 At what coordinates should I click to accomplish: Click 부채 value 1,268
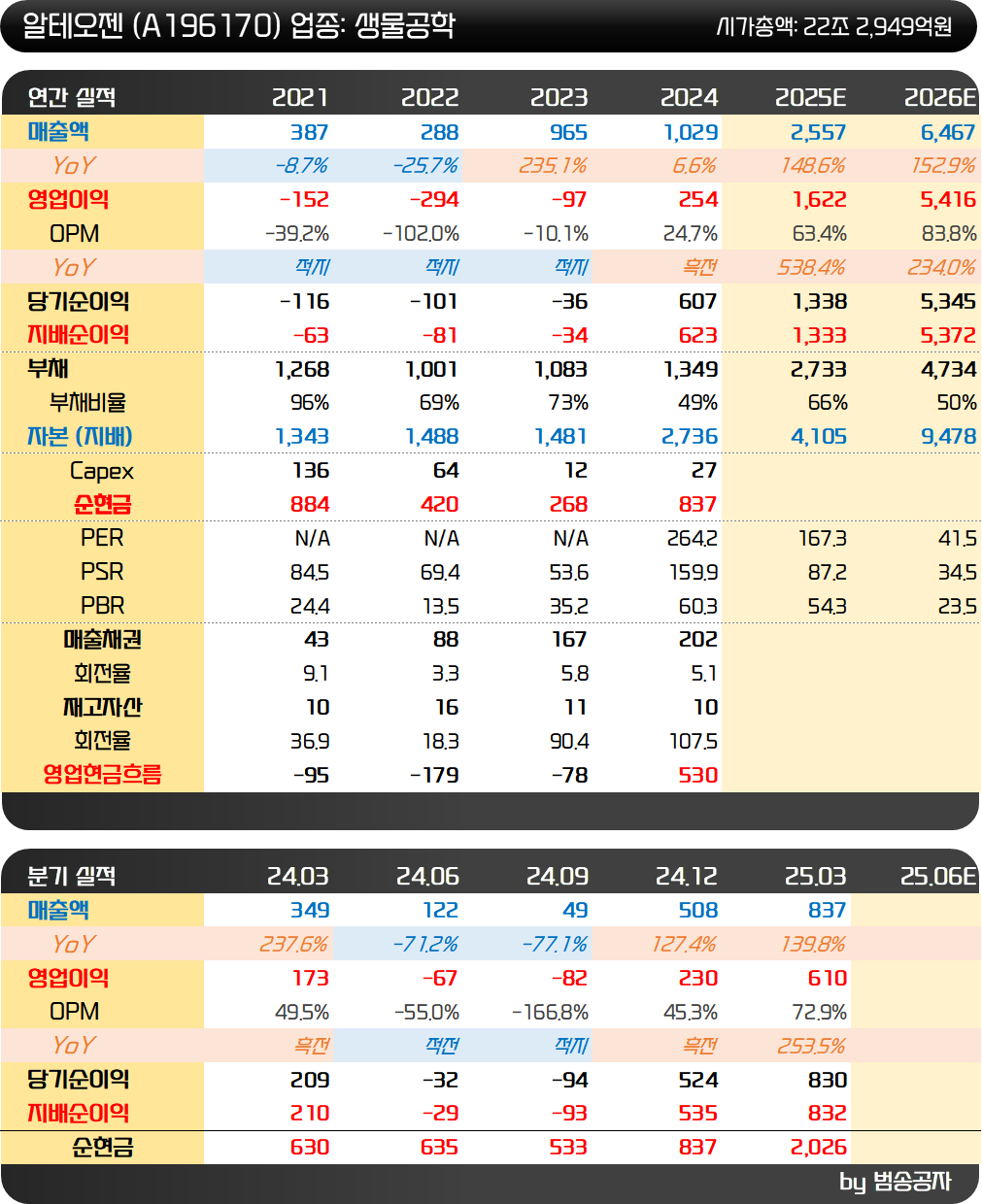(x=302, y=370)
